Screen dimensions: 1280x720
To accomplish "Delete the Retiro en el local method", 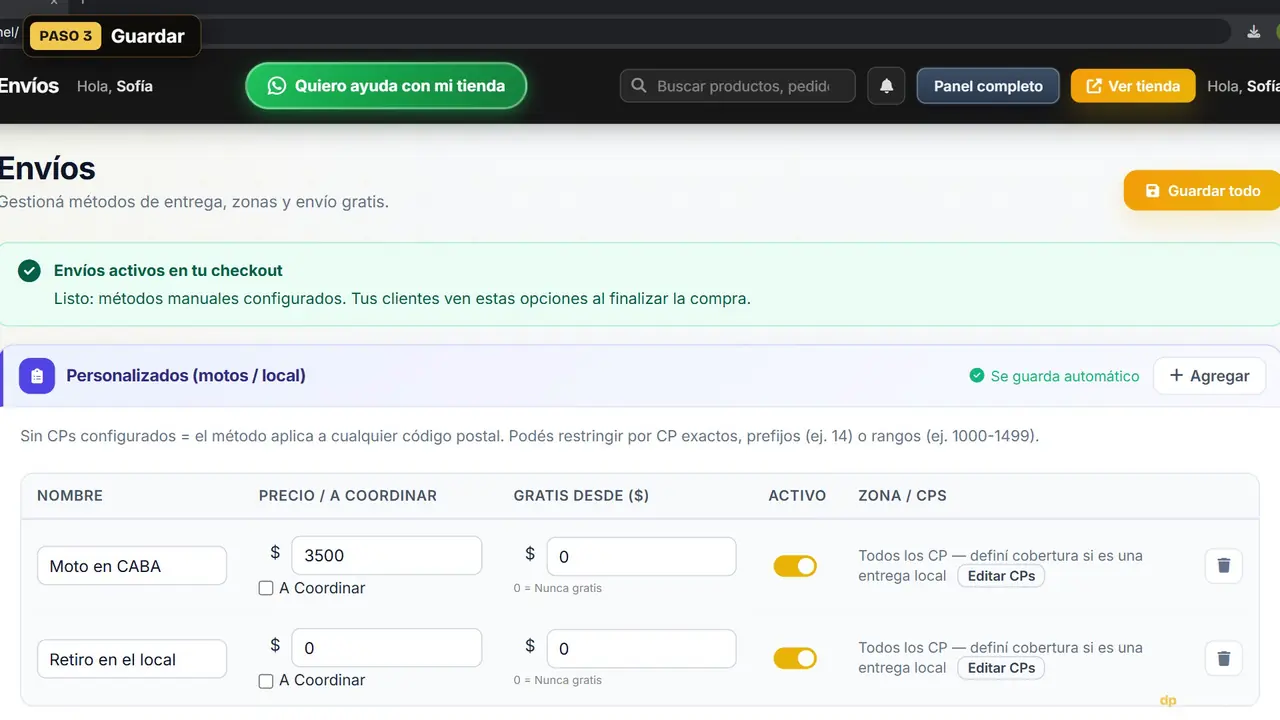I will click(x=1223, y=659).
